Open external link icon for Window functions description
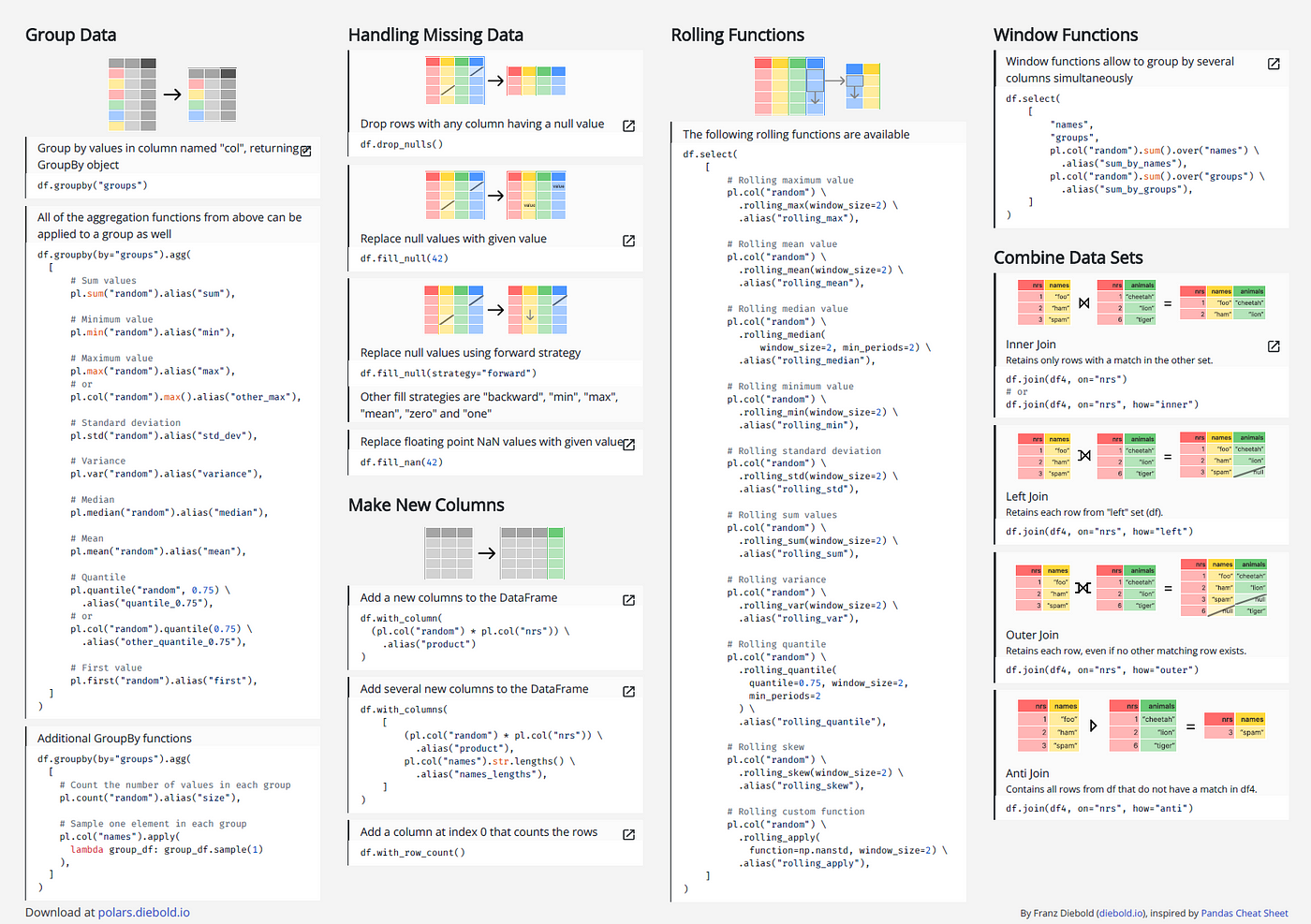 click(1274, 64)
